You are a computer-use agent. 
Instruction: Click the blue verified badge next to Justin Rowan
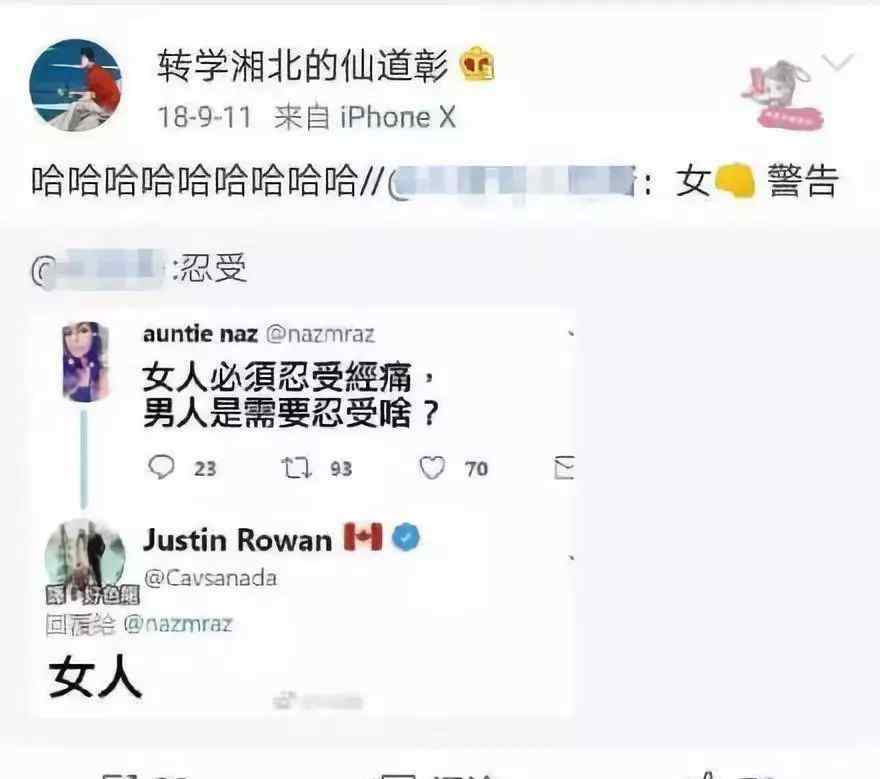point(406,537)
